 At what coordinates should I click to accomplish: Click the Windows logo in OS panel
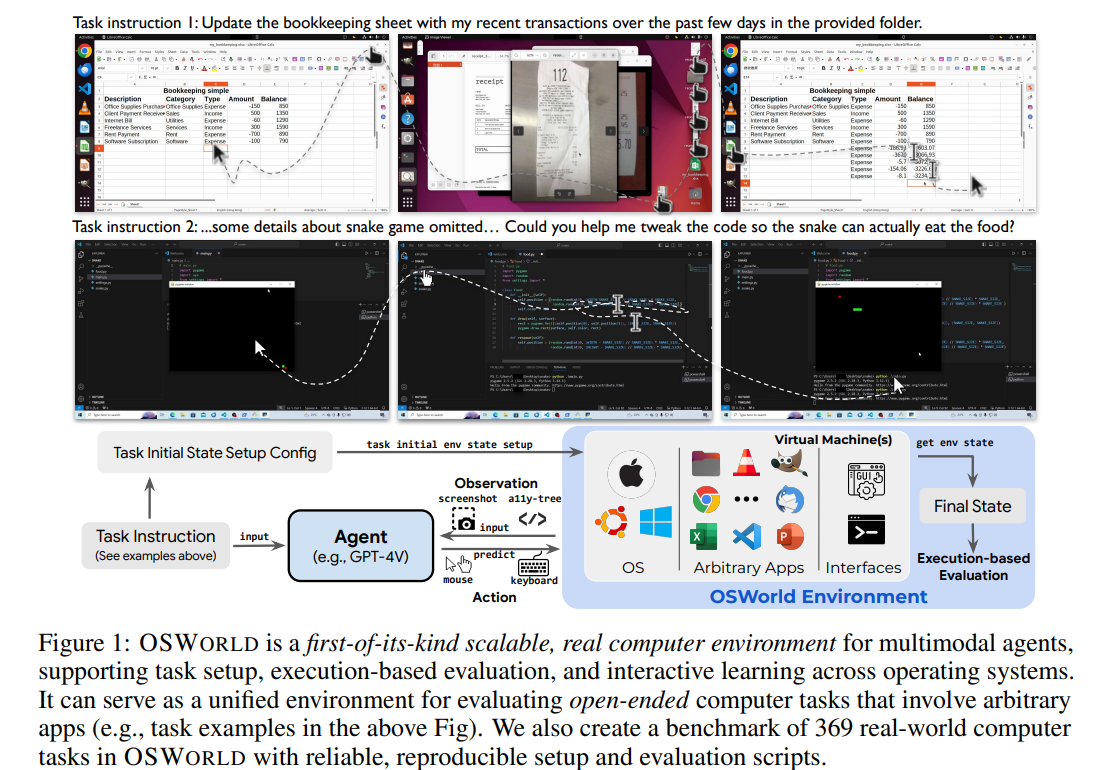[655, 523]
